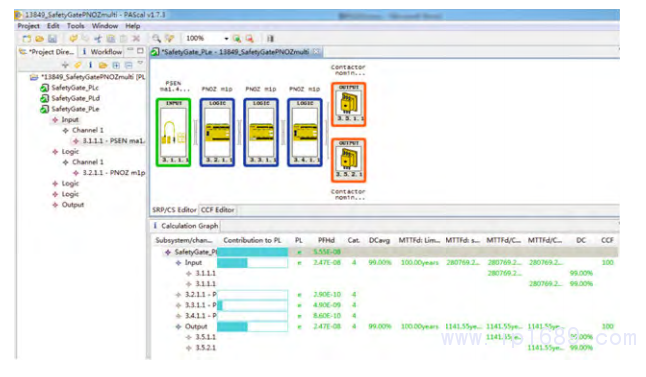Open the Tools menu
Image resolution: width=646 pixels, height=377 pixels.
pyautogui.click(x=75, y=26)
